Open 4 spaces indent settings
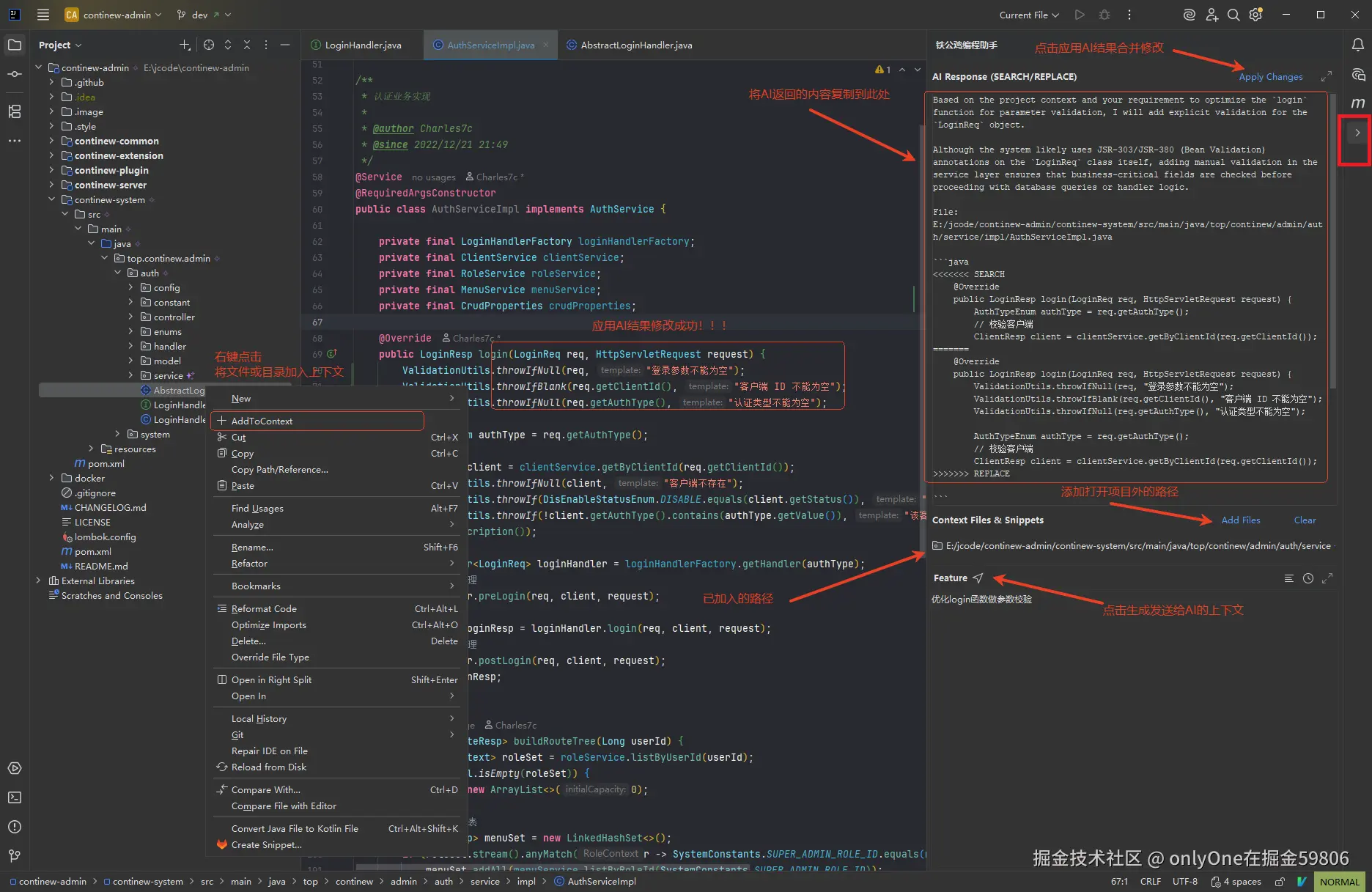The height and width of the screenshot is (892, 1372). tap(1236, 882)
